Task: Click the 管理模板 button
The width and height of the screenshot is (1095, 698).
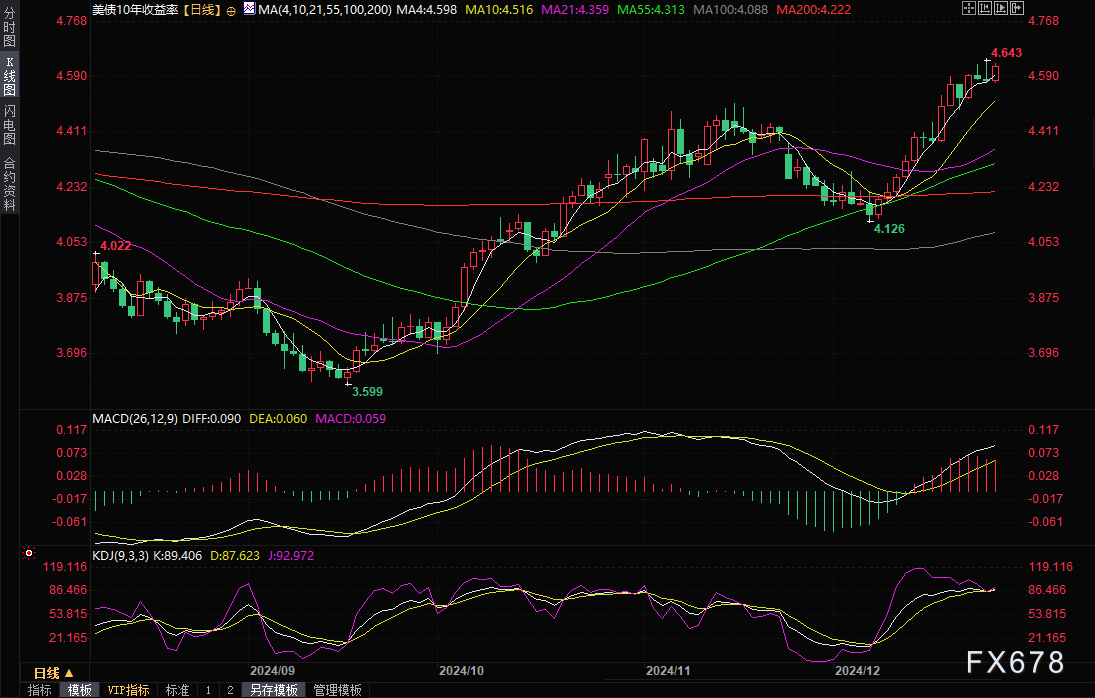Action: point(338,690)
